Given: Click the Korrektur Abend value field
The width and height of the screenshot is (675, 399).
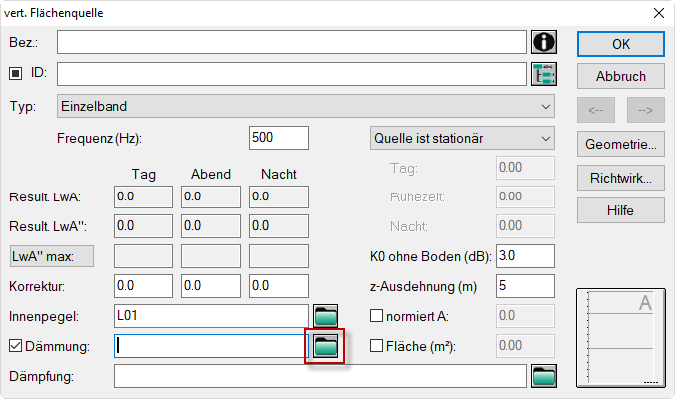Looking at the screenshot, I should pyautogui.click(x=211, y=286).
